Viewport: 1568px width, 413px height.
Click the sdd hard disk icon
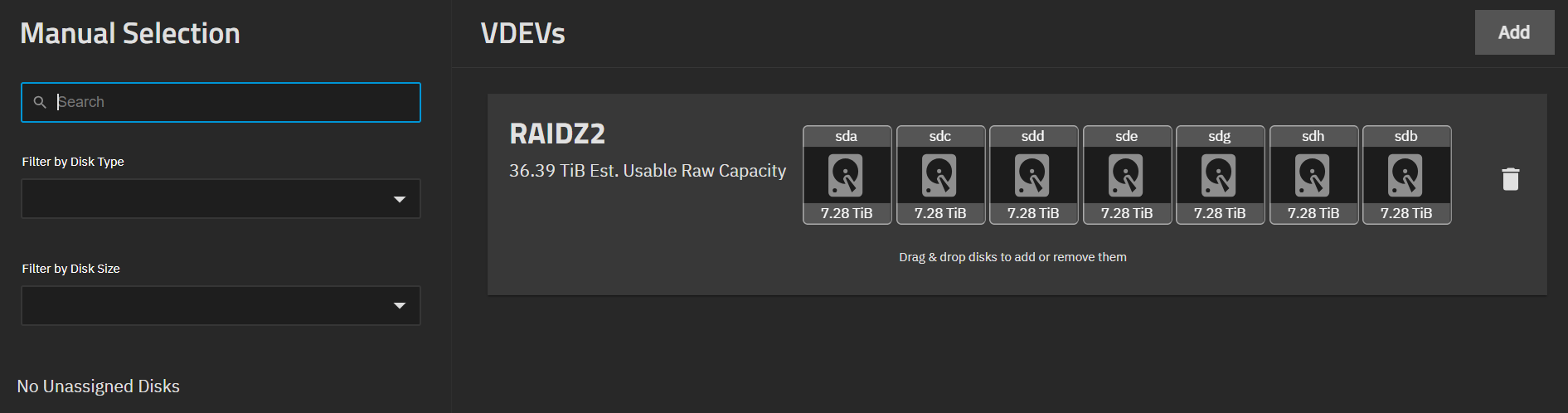click(x=1032, y=175)
